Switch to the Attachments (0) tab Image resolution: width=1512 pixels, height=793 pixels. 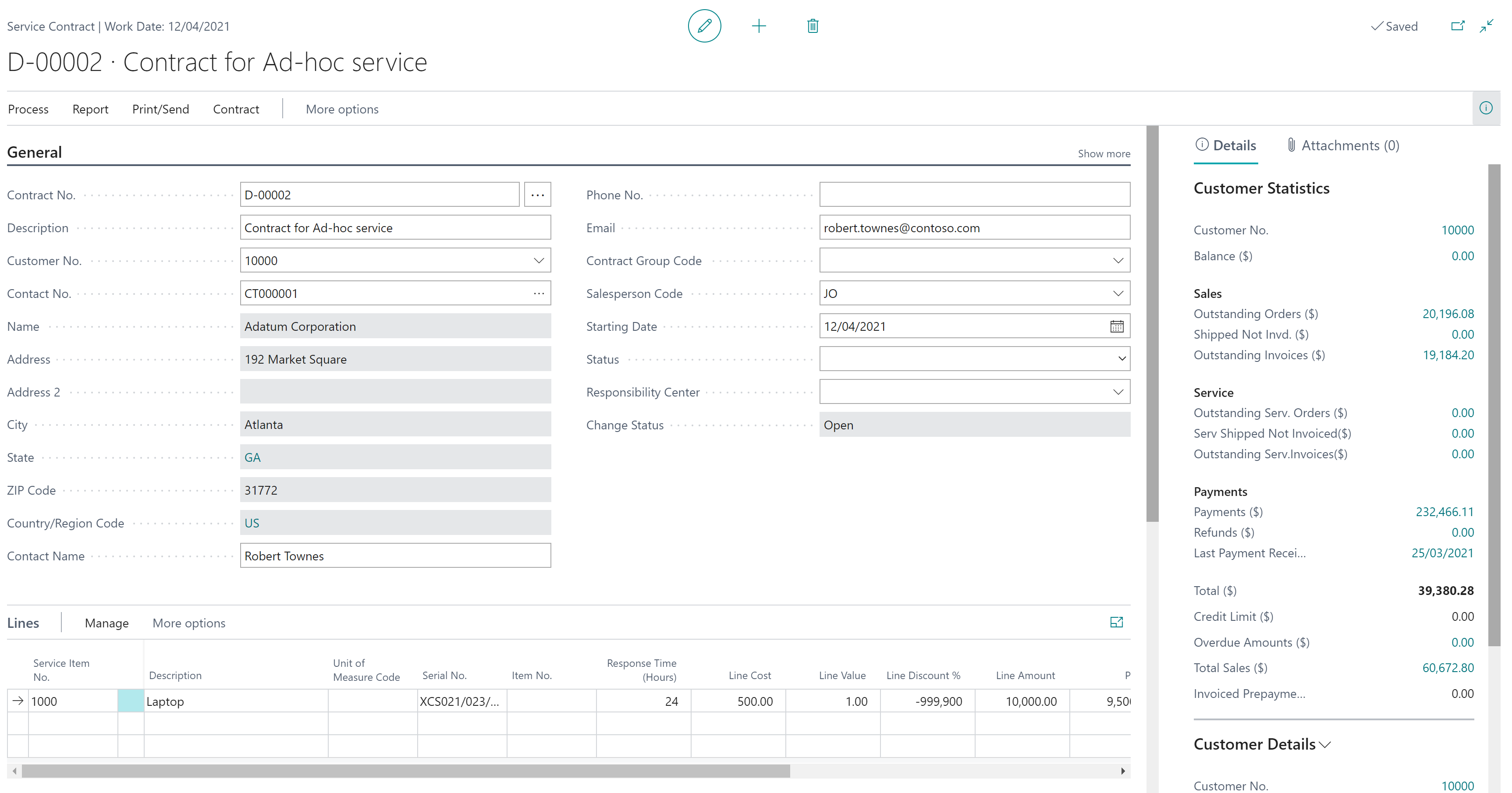(1344, 145)
